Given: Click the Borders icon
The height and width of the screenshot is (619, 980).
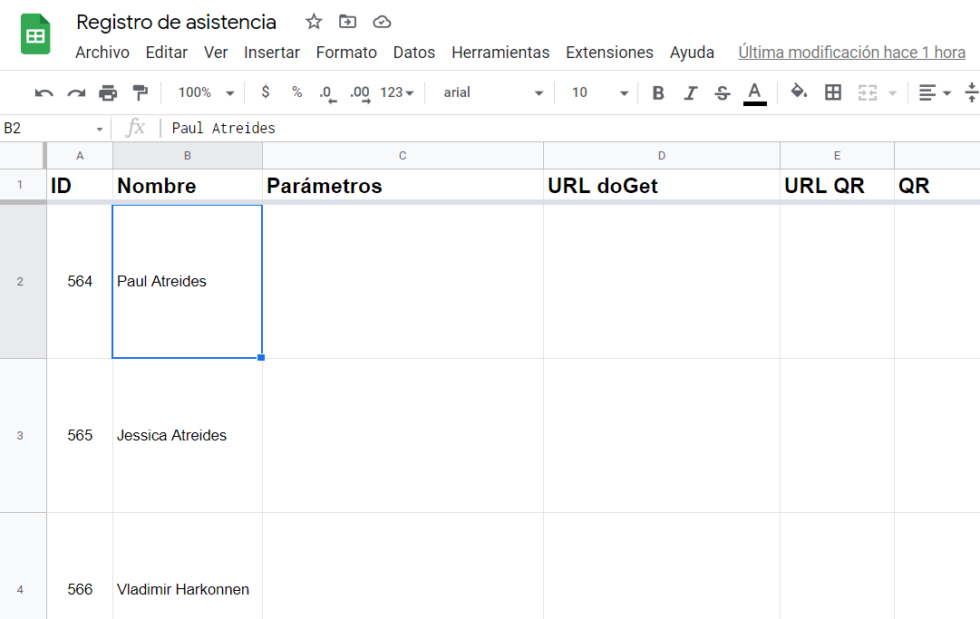Looking at the screenshot, I should tap(834, 92).
